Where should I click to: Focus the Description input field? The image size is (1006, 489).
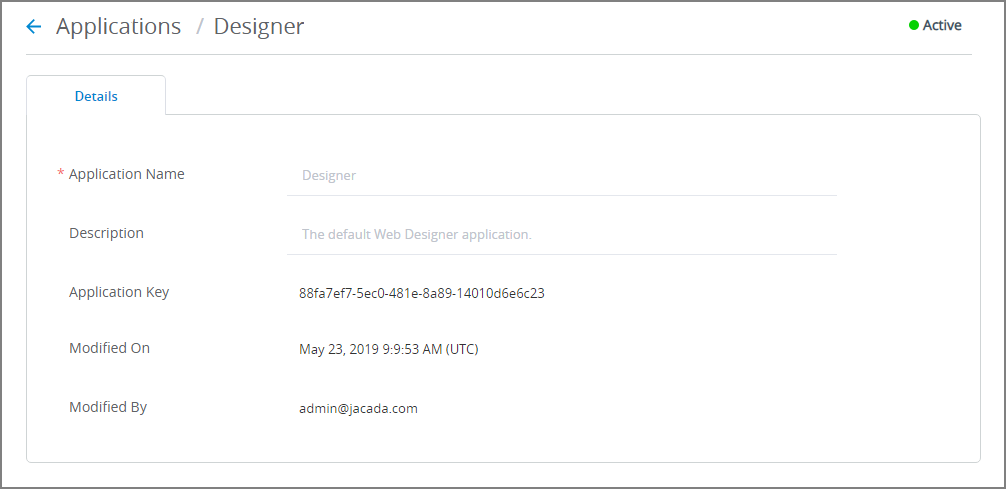pos(562,234)
